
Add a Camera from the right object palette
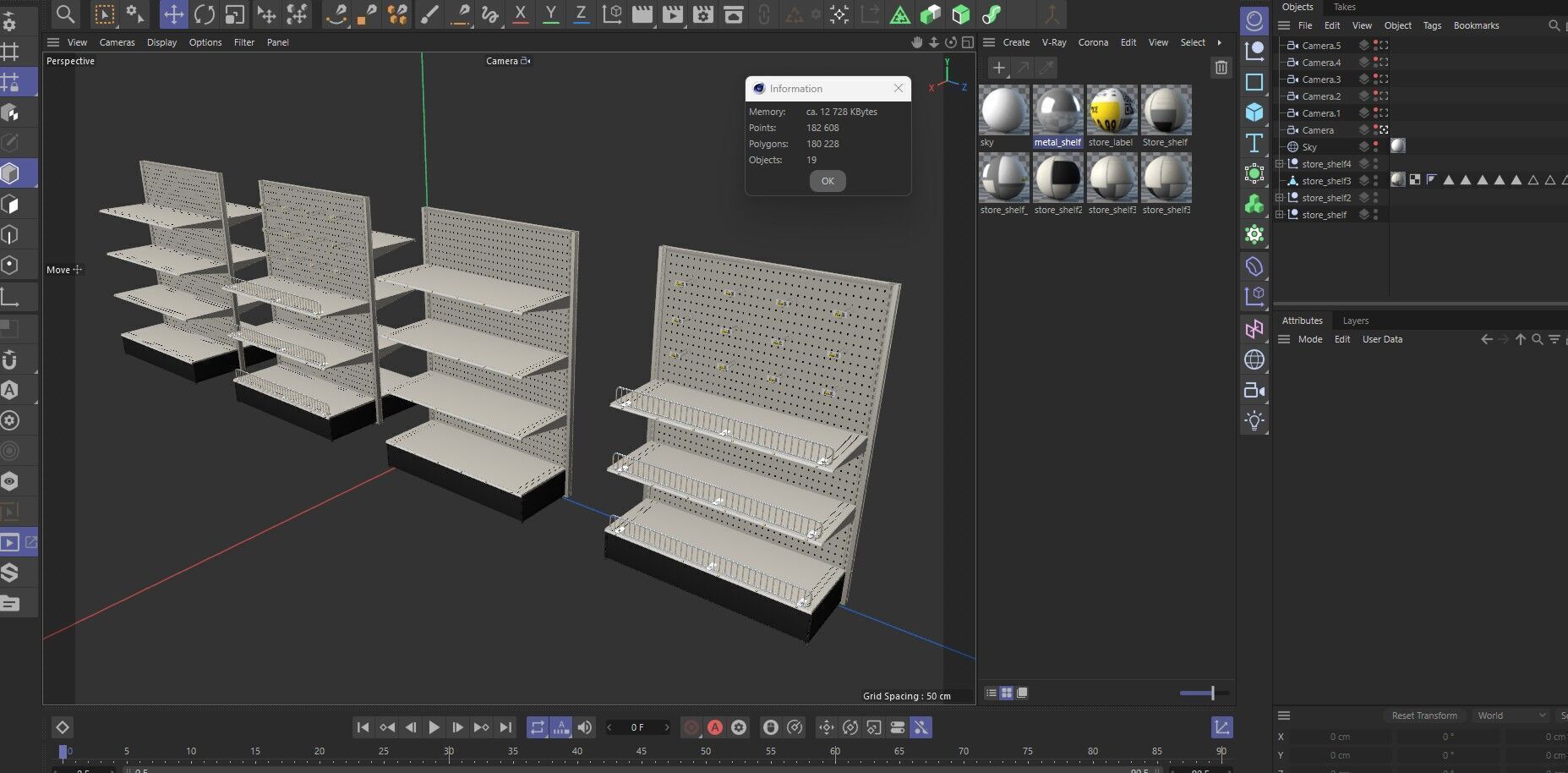click(1254, 390)
